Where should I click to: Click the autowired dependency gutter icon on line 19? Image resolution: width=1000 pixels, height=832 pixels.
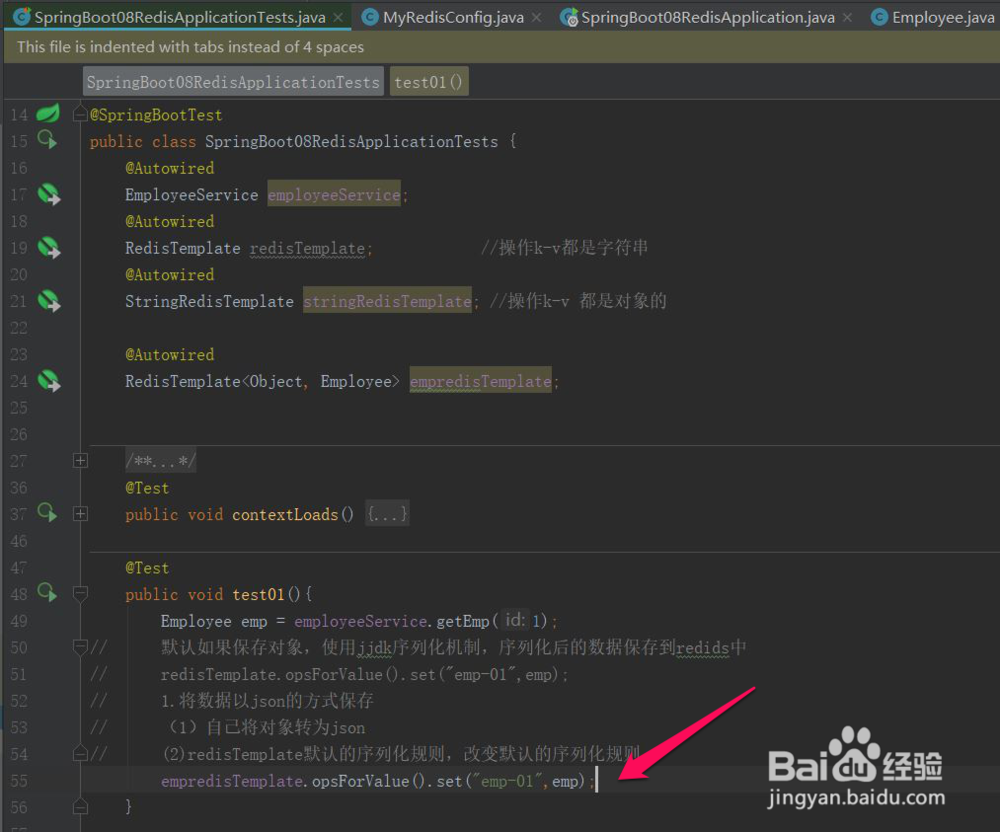point(48,247)
